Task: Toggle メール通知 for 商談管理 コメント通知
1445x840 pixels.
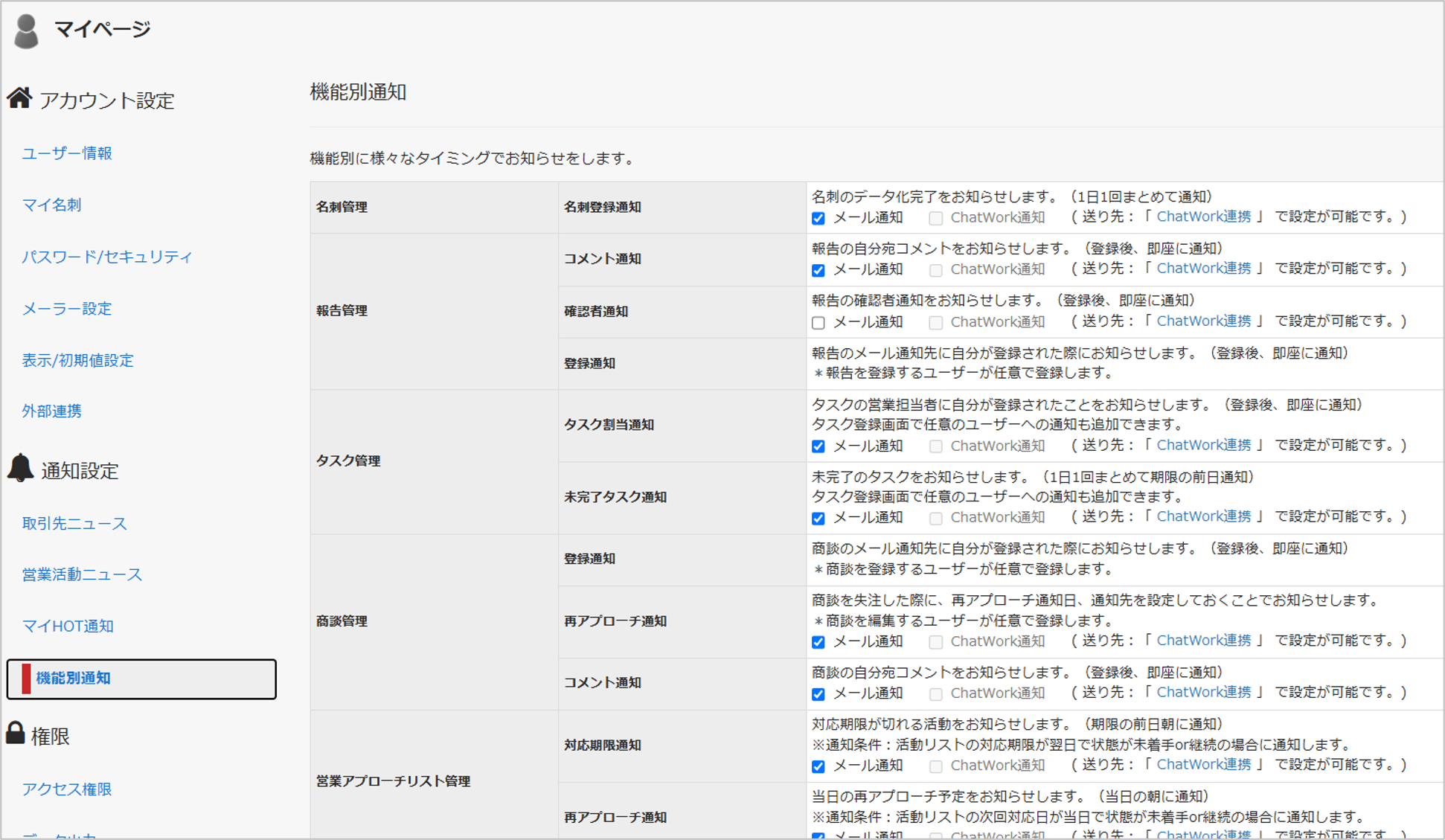Action: pos(818,694)
